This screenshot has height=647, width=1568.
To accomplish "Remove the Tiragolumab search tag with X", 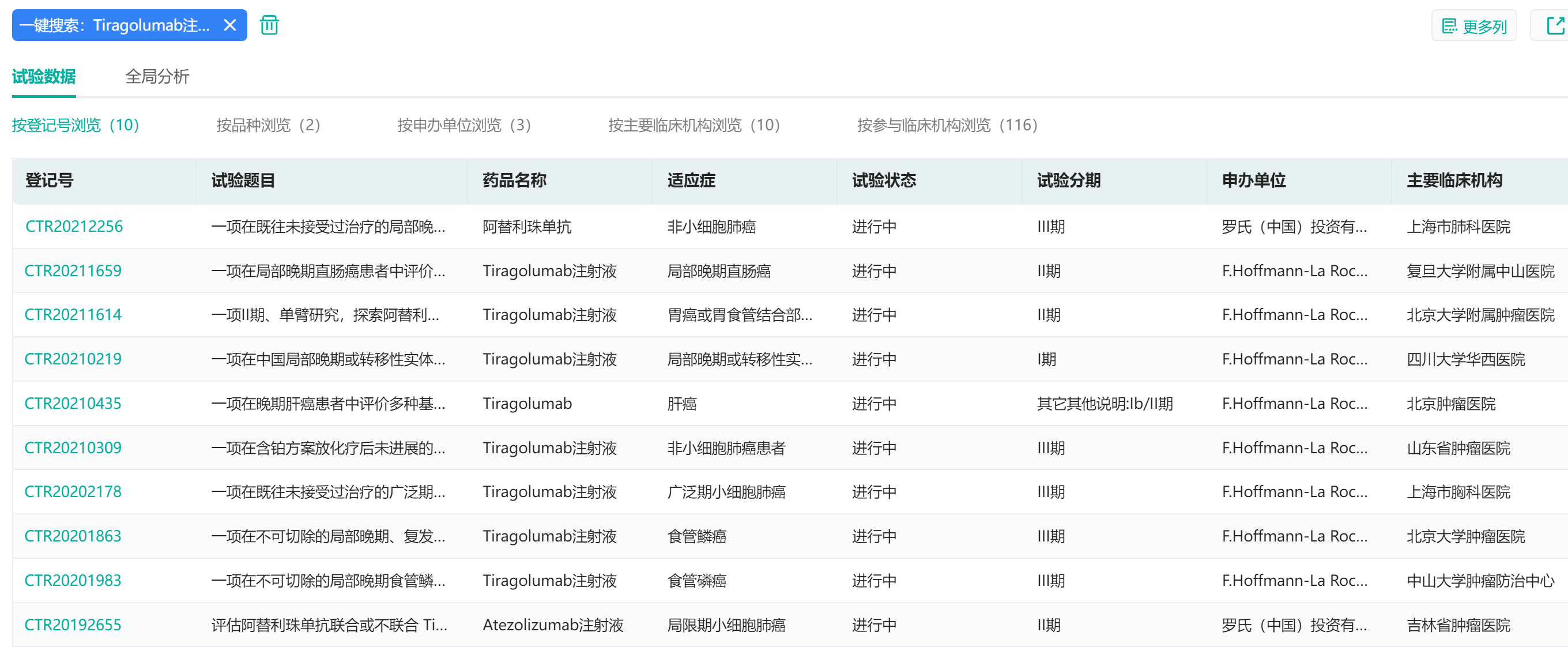I will 229,25.
